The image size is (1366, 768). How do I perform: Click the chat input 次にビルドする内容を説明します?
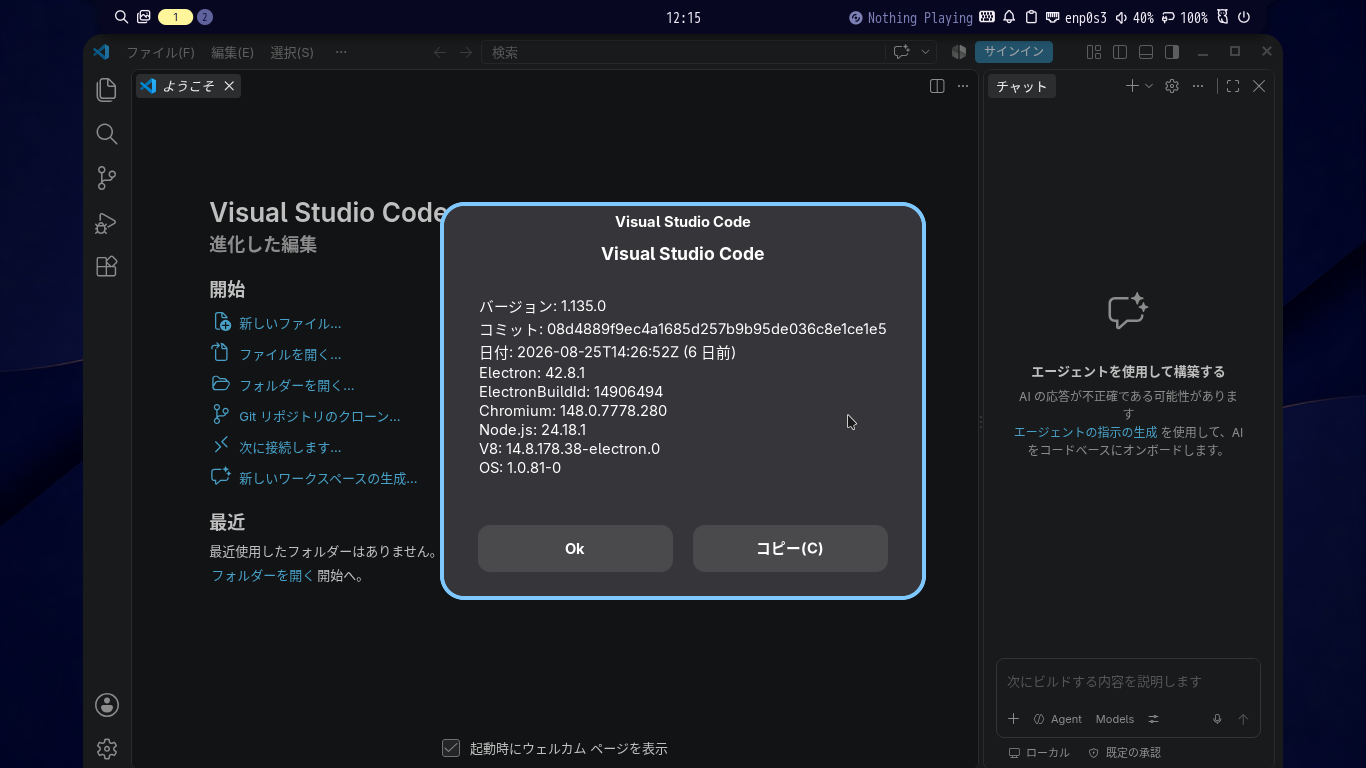pos(1128,682)
